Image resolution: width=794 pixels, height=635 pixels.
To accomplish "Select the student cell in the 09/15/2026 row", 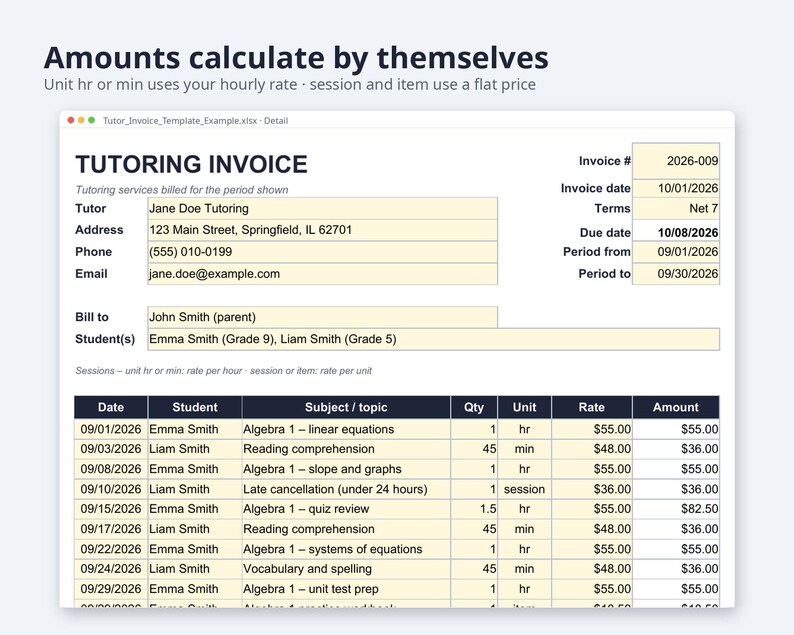I will (x=195, y=509).
